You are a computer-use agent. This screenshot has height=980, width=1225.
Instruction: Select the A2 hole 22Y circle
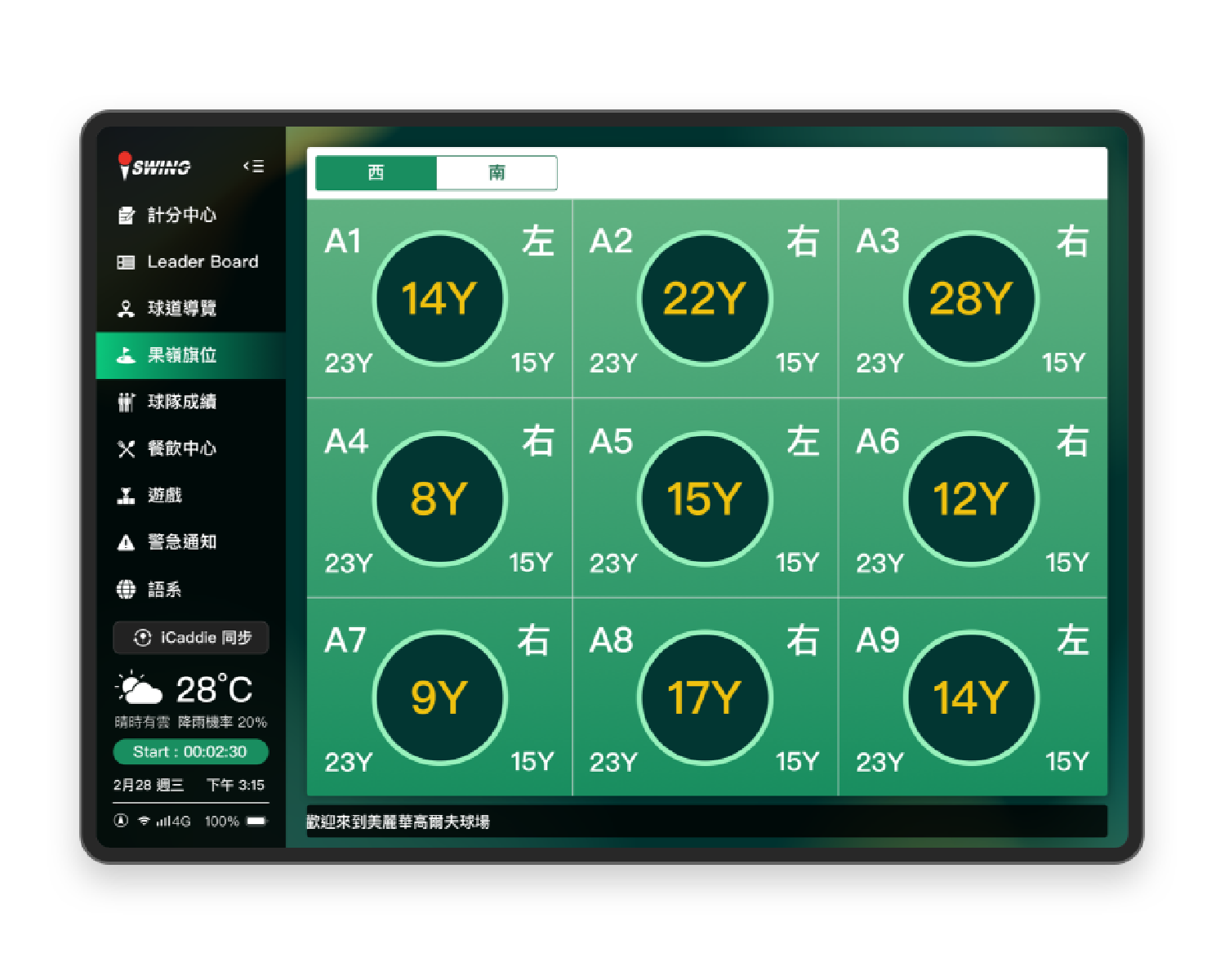[705, 298]
